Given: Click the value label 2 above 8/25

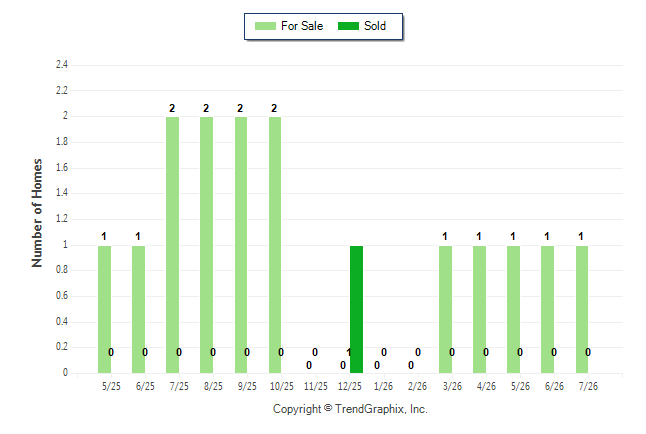Looking at the screenshot, I should (206, 108).
